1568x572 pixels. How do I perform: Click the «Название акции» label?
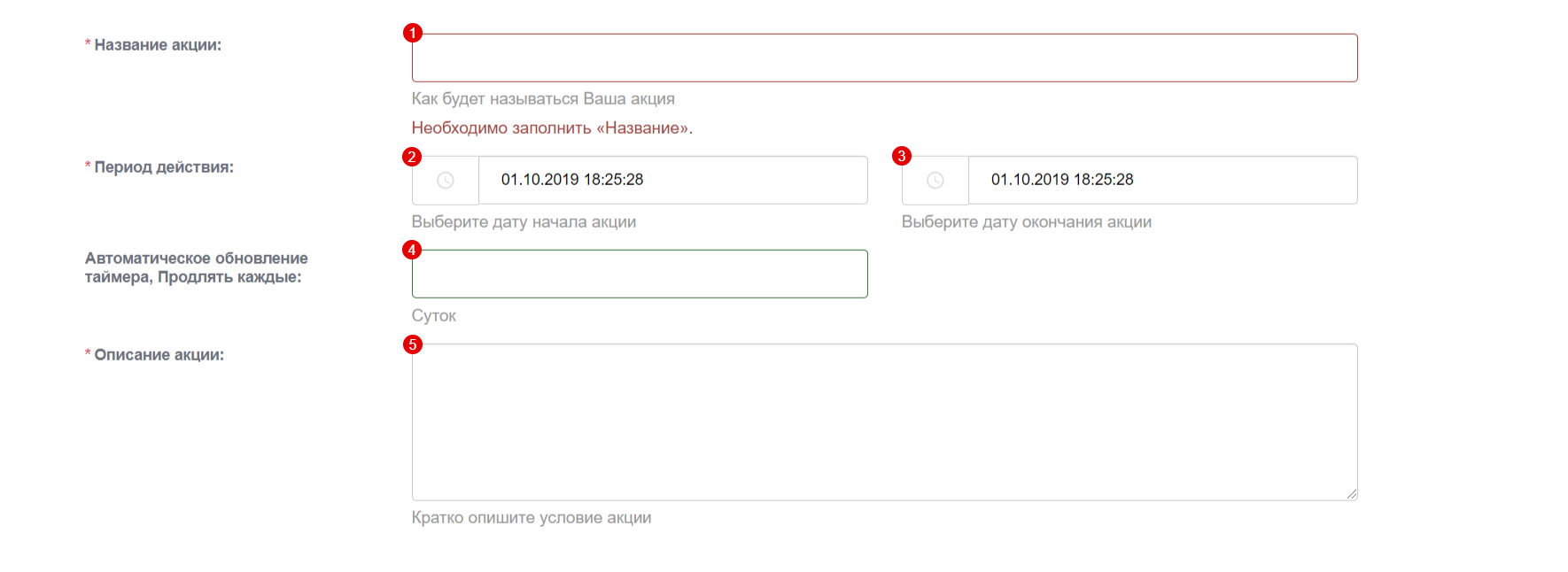pyautogui.click(x=158, y=45)
